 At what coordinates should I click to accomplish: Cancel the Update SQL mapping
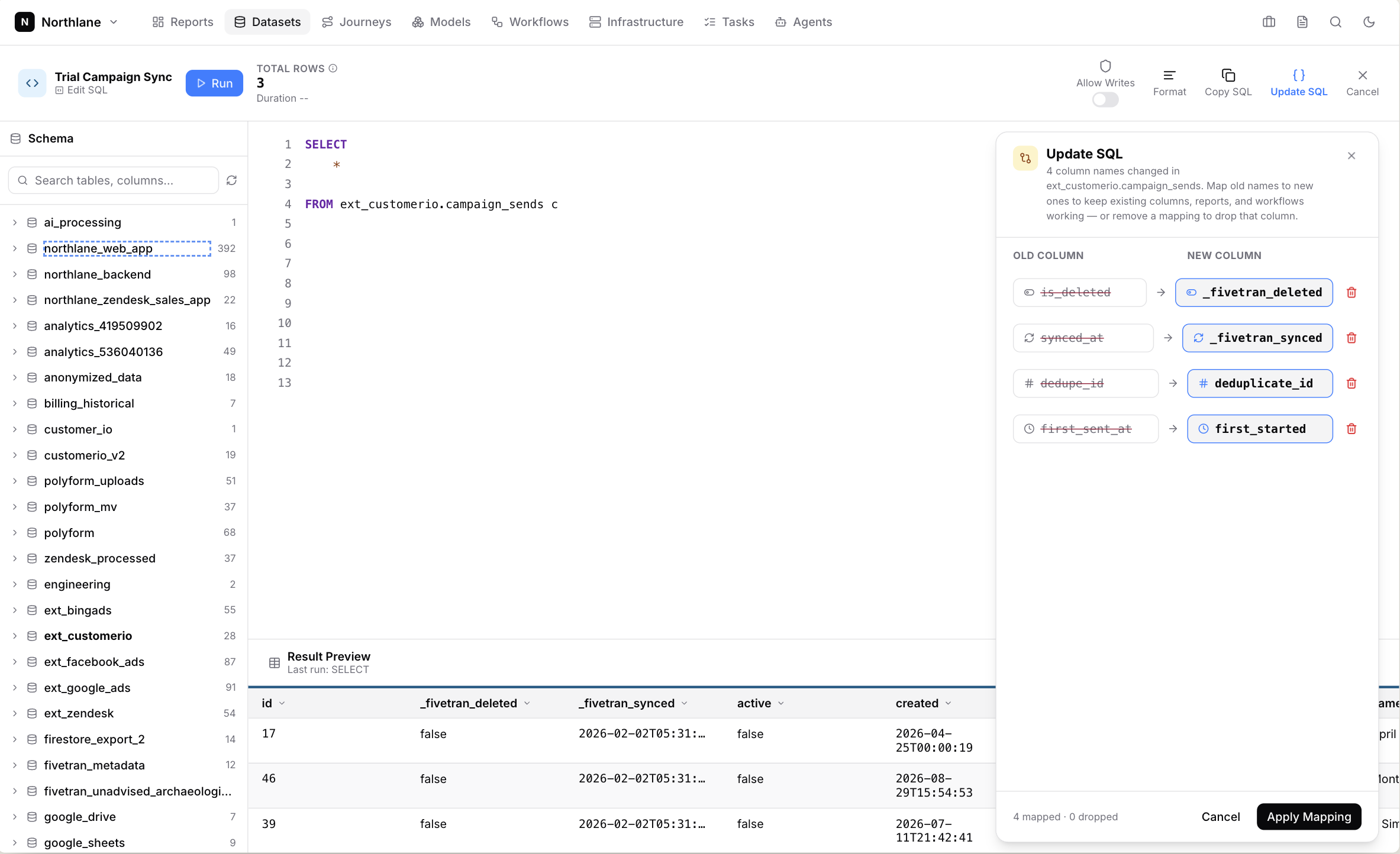1220,817
